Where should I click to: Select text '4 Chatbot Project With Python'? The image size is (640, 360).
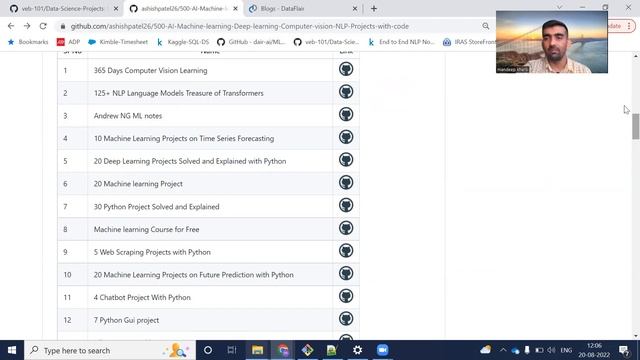[x=142, y=298]
